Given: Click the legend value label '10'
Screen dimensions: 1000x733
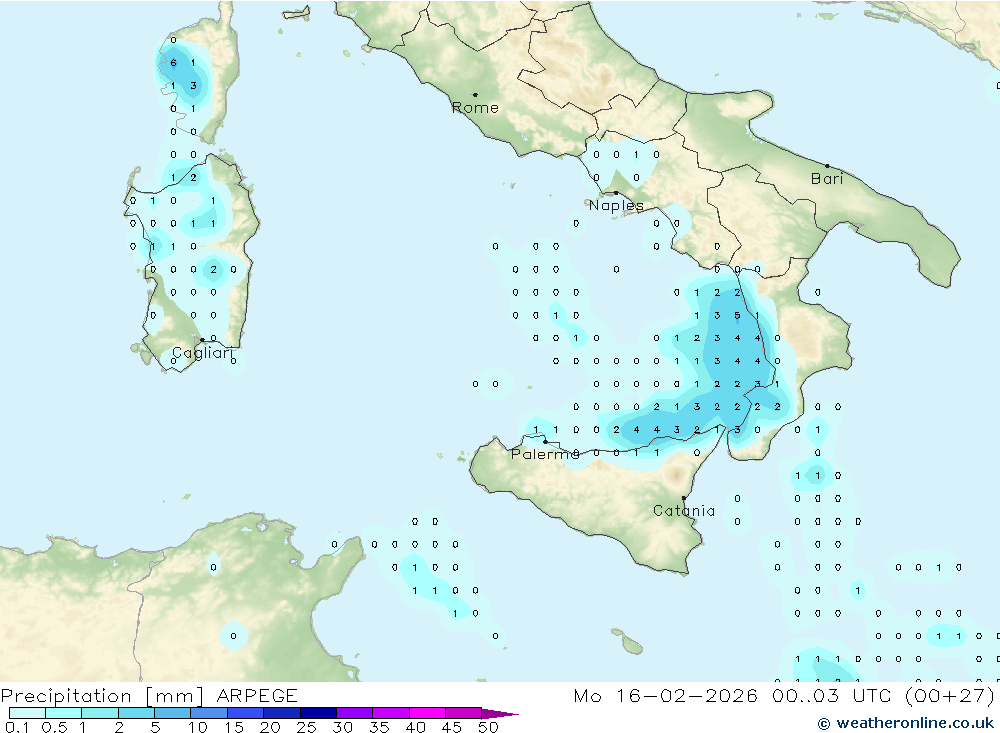Looking at the screenshot, I should click(198, 727).
